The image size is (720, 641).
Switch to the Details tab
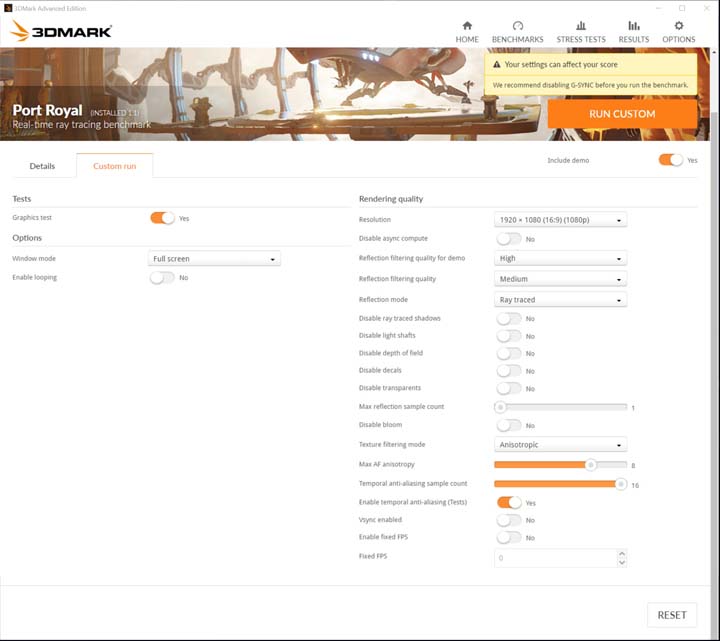pyautogui.click(x=42, y=166)
